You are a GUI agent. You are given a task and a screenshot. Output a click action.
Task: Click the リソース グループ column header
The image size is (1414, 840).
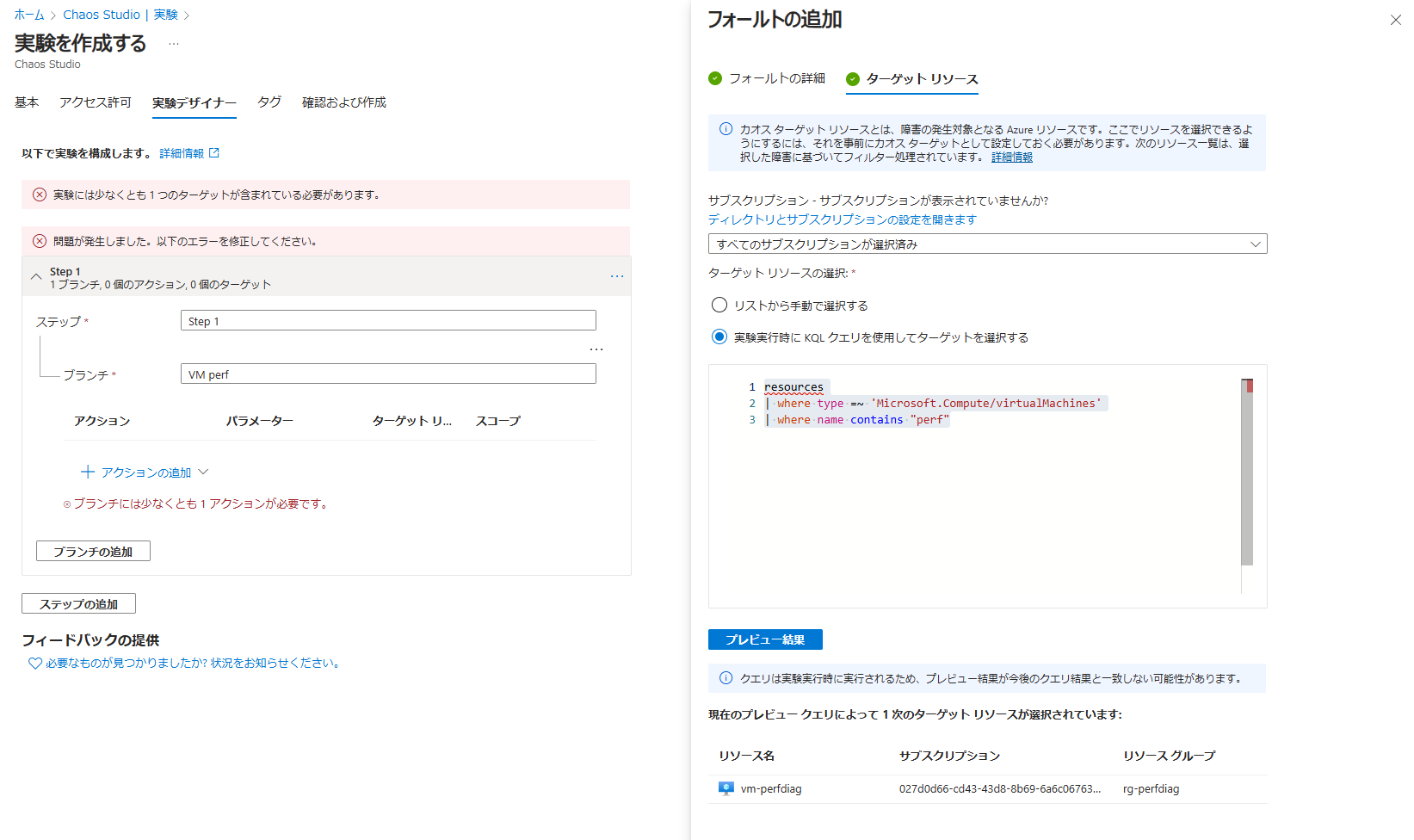(x=1169, y=756)
